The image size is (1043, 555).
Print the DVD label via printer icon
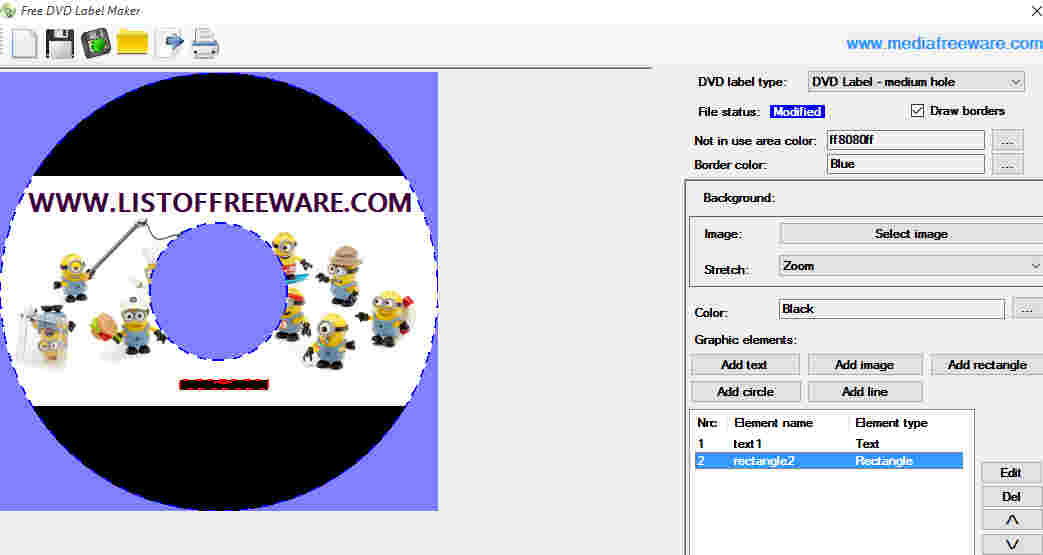205,44
